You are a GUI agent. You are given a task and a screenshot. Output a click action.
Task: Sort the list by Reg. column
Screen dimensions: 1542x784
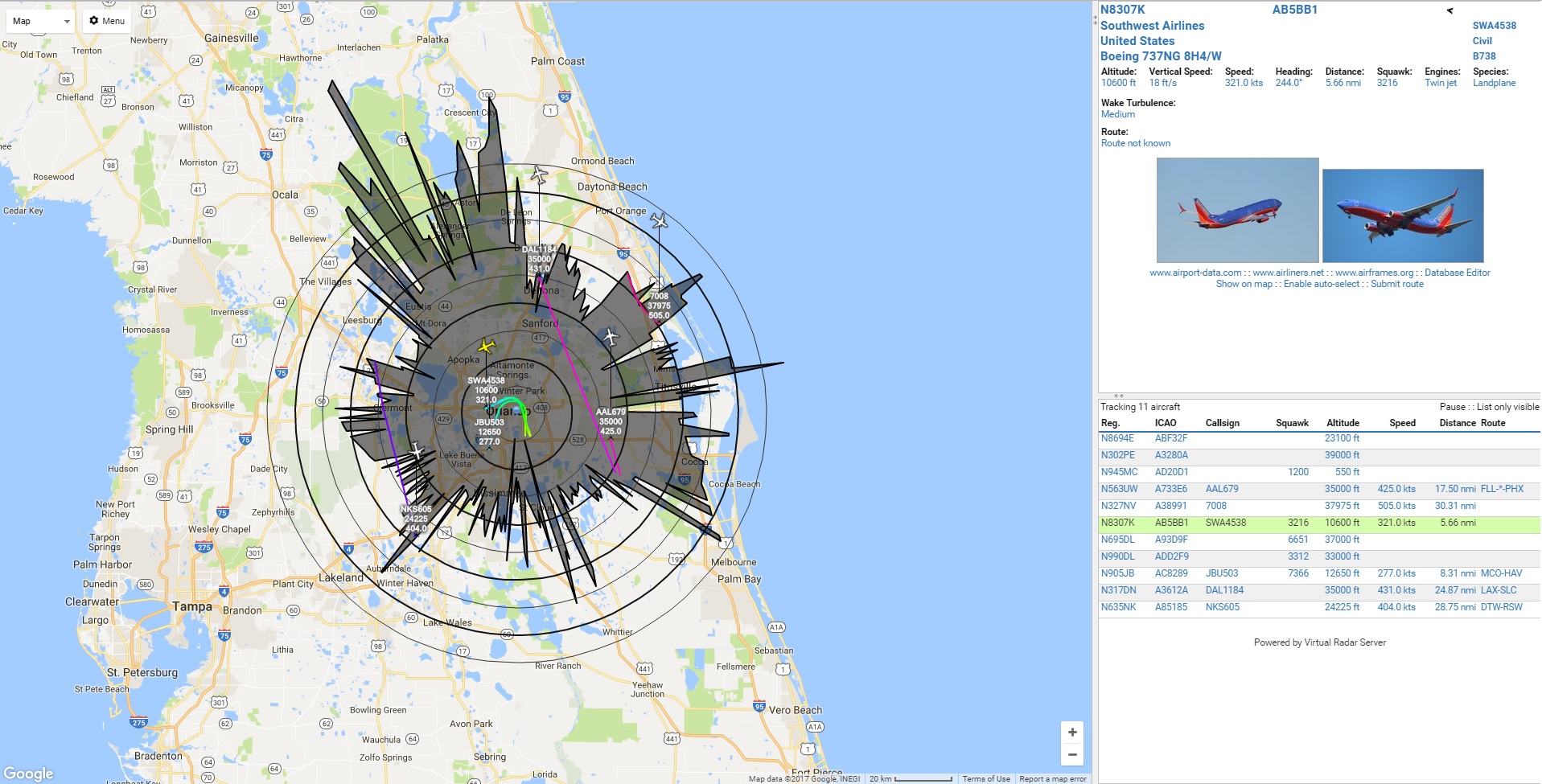1110,423
